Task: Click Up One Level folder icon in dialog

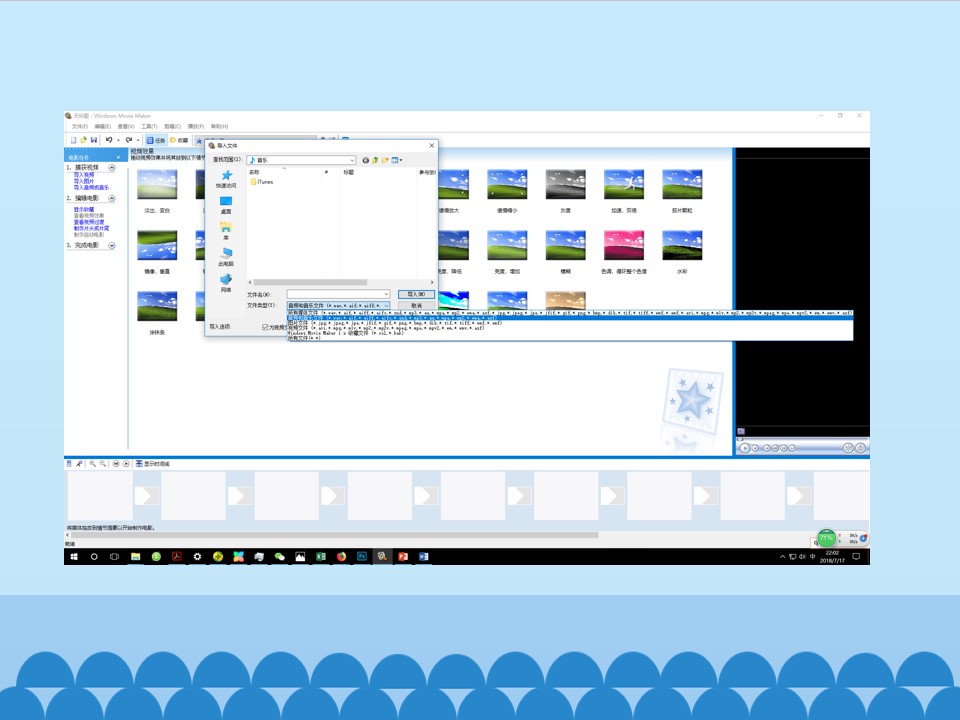Action: tap(375, 160)
